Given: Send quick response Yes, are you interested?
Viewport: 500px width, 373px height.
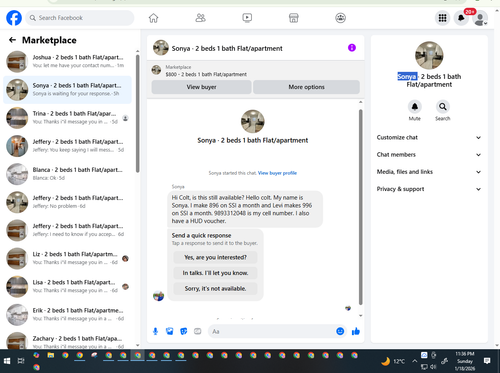Looking at the screenshot, I should [215, 257].
